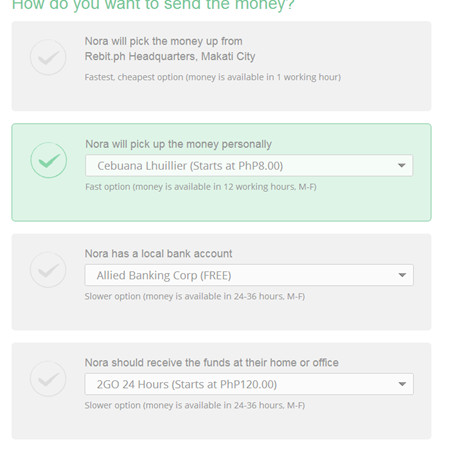Click the arrow on Allied Banking dropdown
This screenshot has height=456, width=450.
pyautogui.click(x=402, y=275)
